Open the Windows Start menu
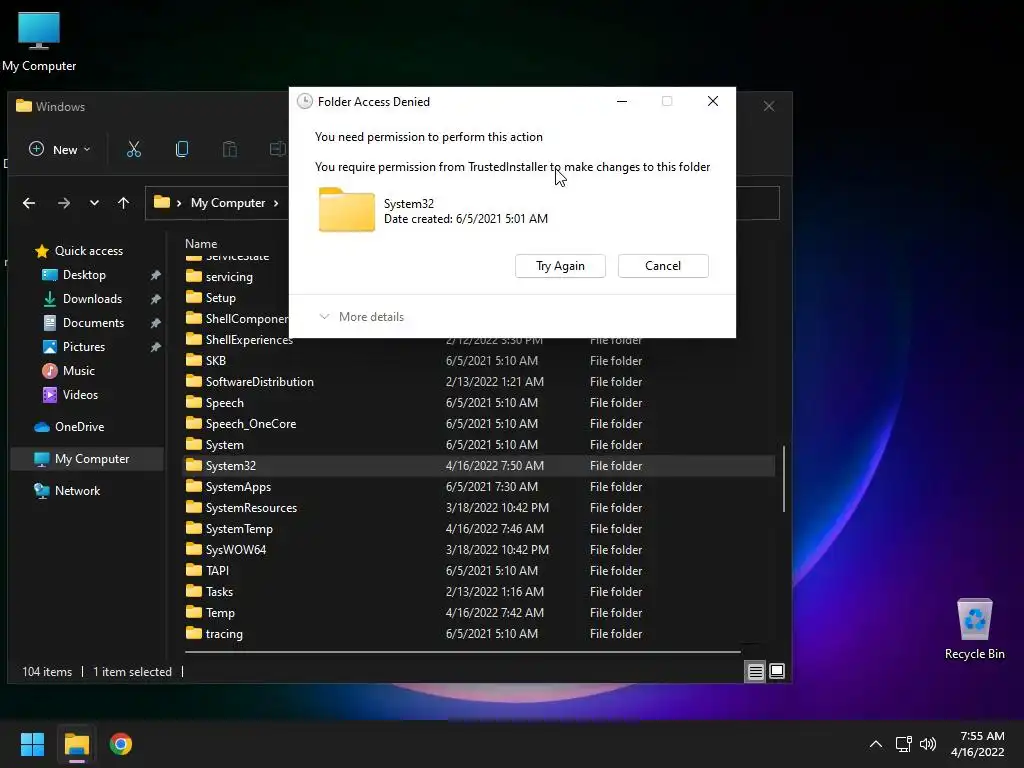The width and height of the screenshot is (1024, 768). [x=33, y=744]
